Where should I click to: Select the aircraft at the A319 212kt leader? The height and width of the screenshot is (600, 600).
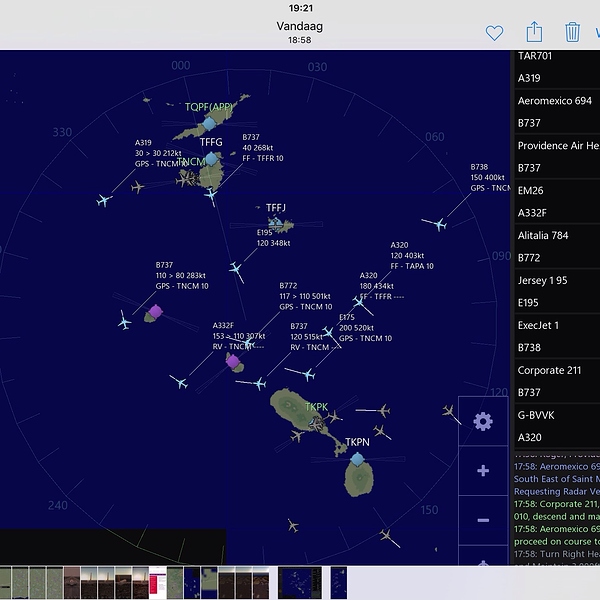click(x=104, y=200)
